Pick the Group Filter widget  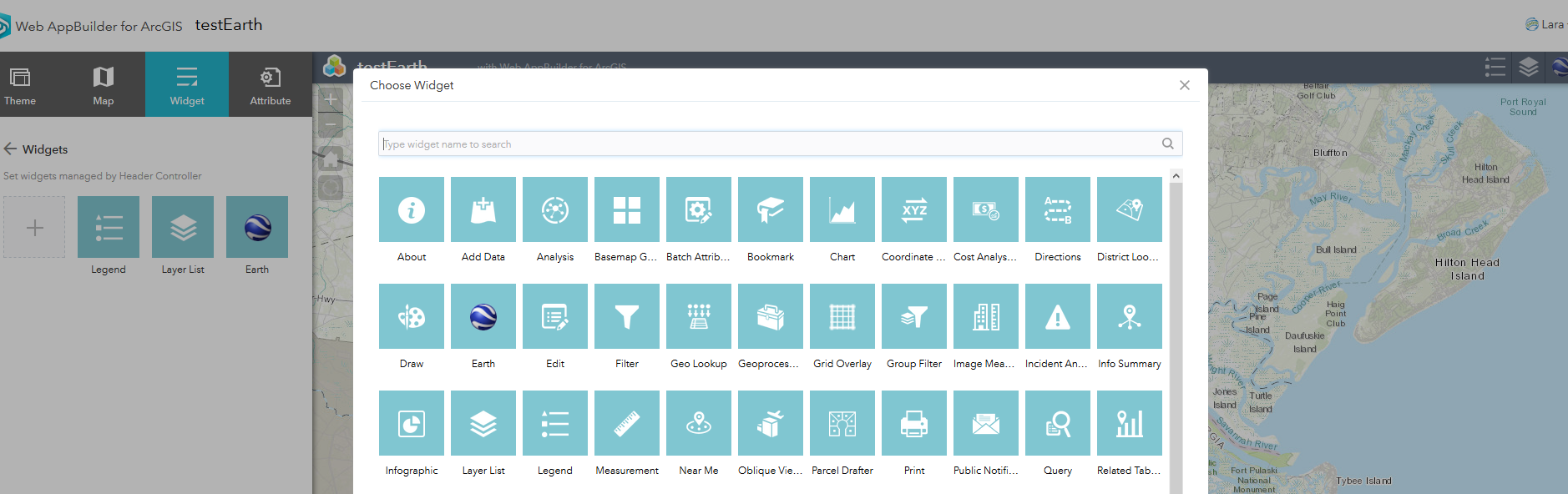(913, 316)
